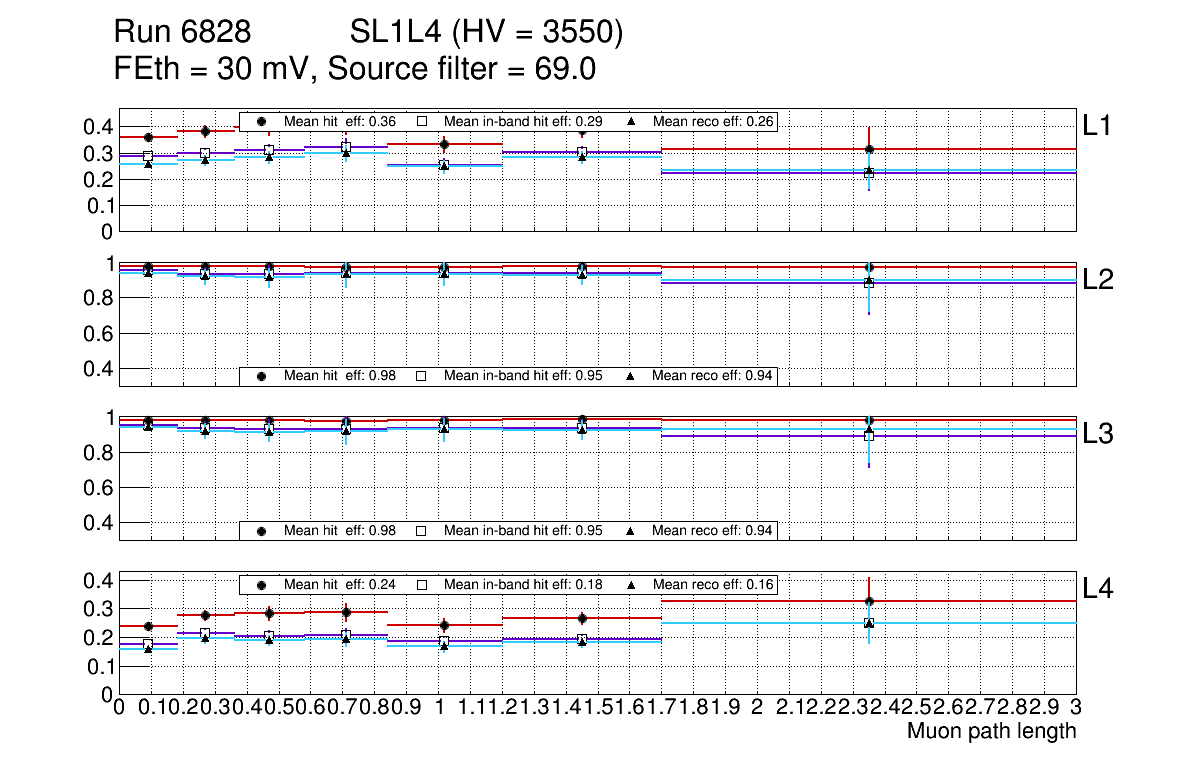The width and height of the screenshot is (1196, 772).
Task: Click the triangle marker in L3 legend
Action: [x=631, y=530]
